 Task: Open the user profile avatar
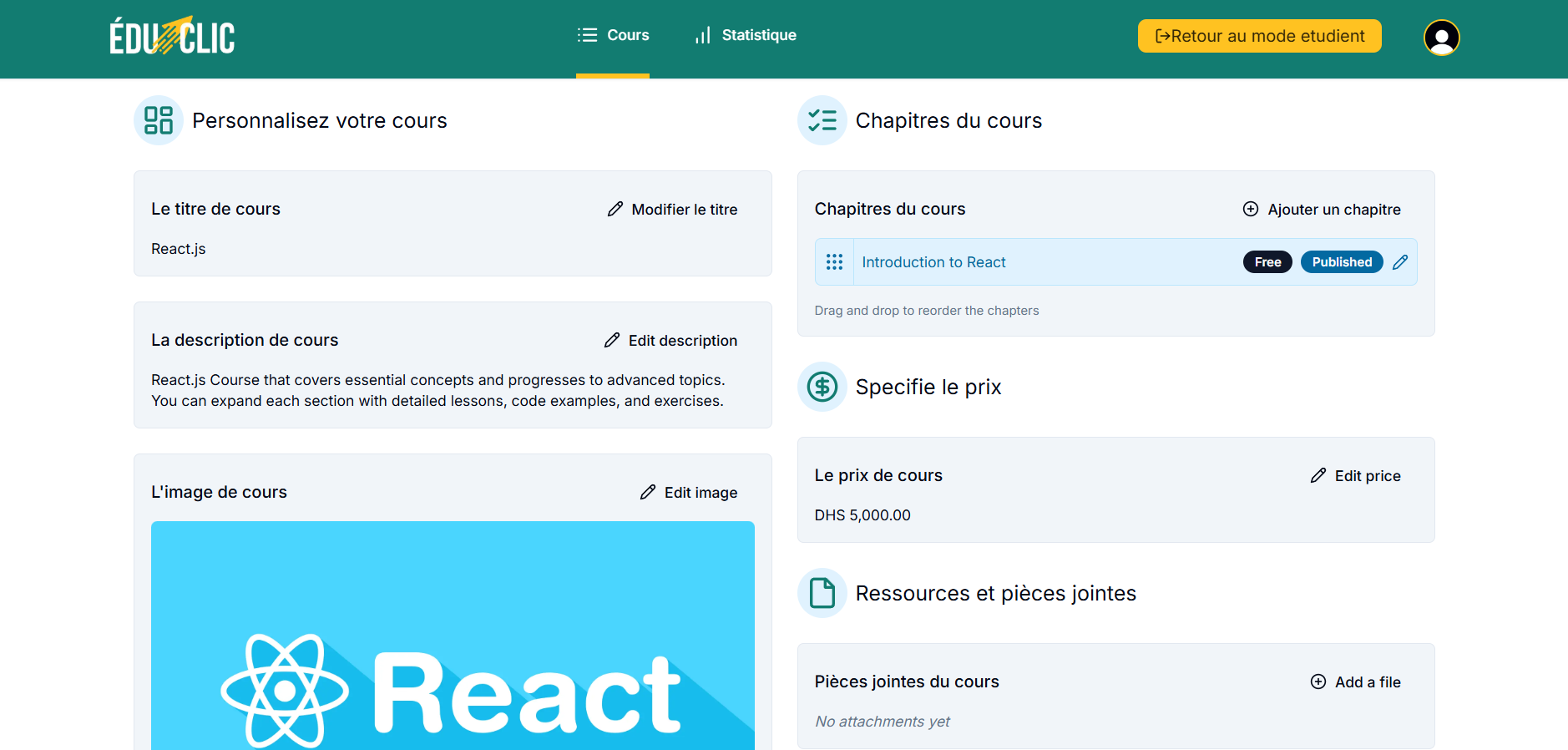pos(1441,38)
